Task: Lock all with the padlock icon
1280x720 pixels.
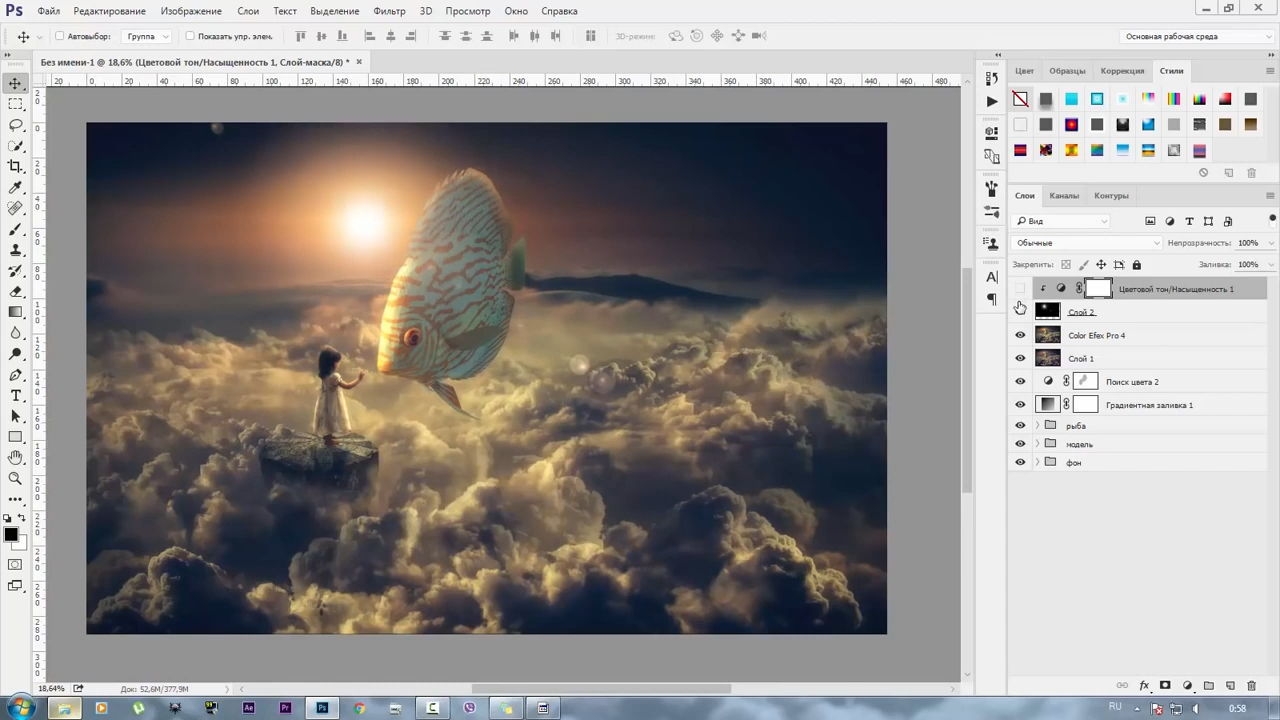Action: tap(1136, 265)
